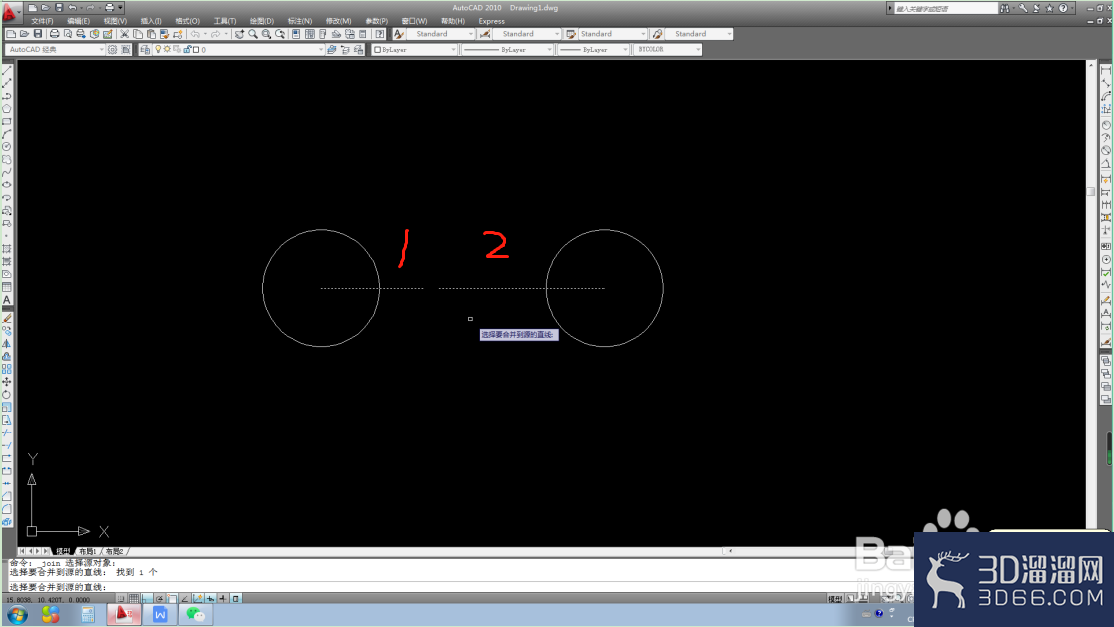Click the InfoCenter keyword search field
The width and height of the screenshot is (1114, 627).
tap(945, 9)
